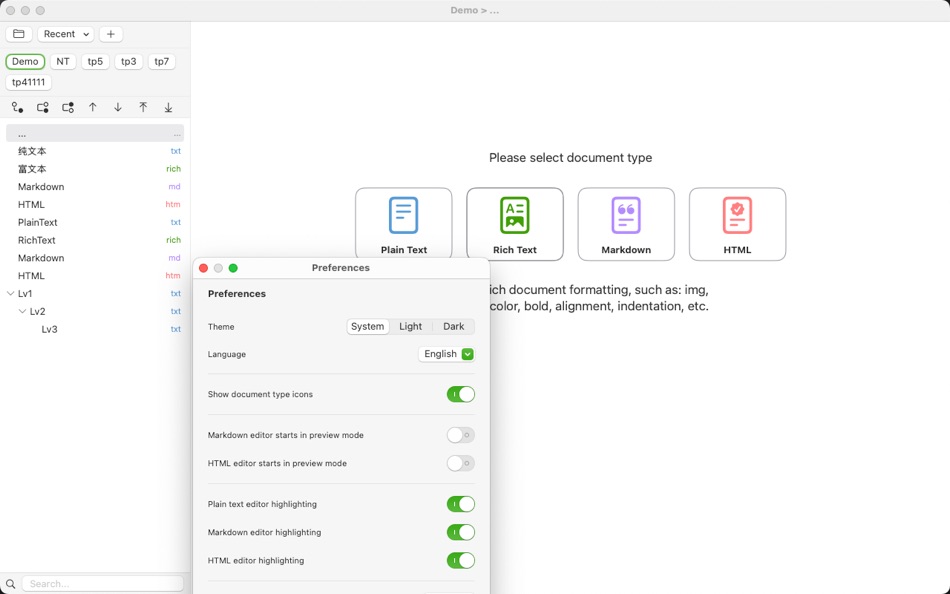Move the selected document up
This screenshot has height=594, width=950.
pyautogui.click(x=92, y=107)
